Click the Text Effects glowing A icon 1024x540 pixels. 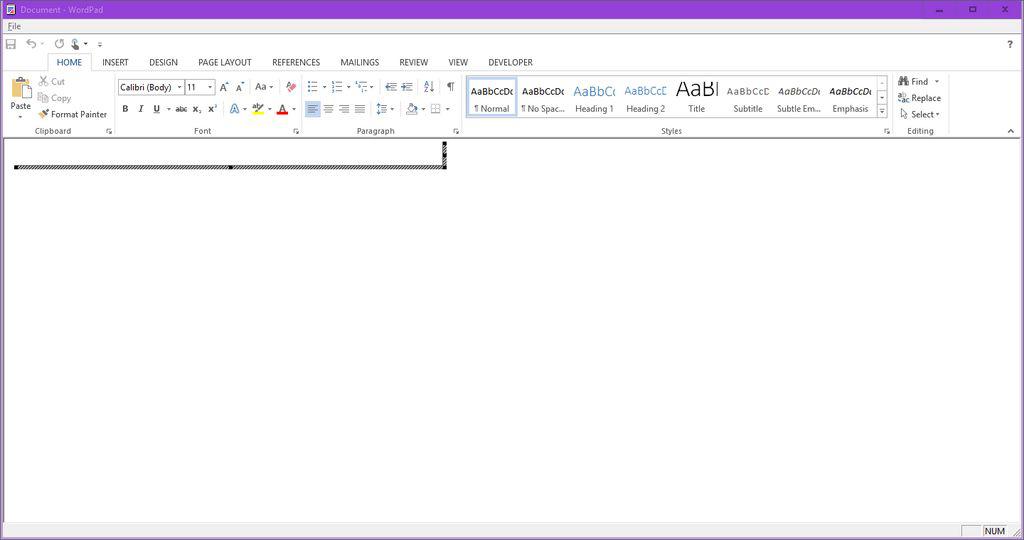coord(234,109)
